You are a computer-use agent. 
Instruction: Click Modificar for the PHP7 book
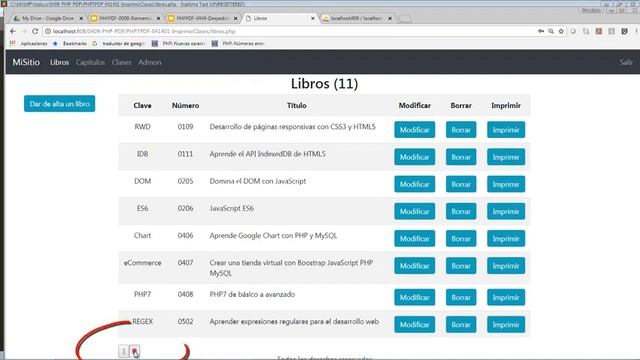click(414, 298)
